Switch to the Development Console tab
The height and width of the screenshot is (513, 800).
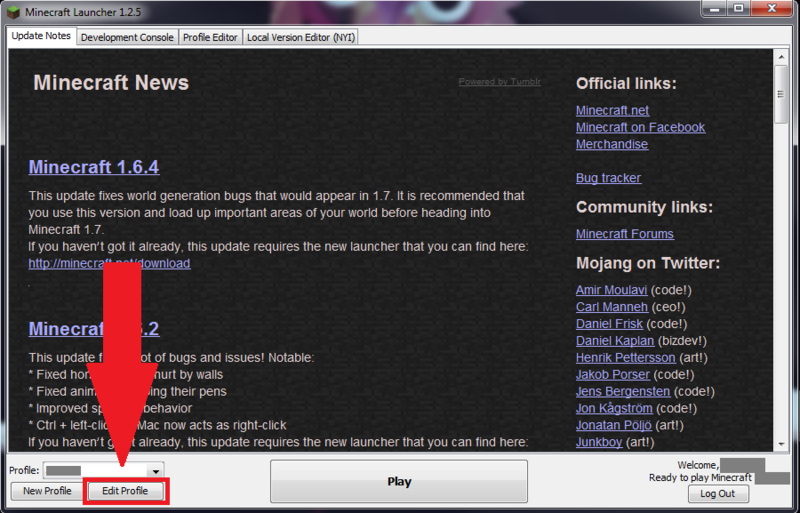[127, 37]
